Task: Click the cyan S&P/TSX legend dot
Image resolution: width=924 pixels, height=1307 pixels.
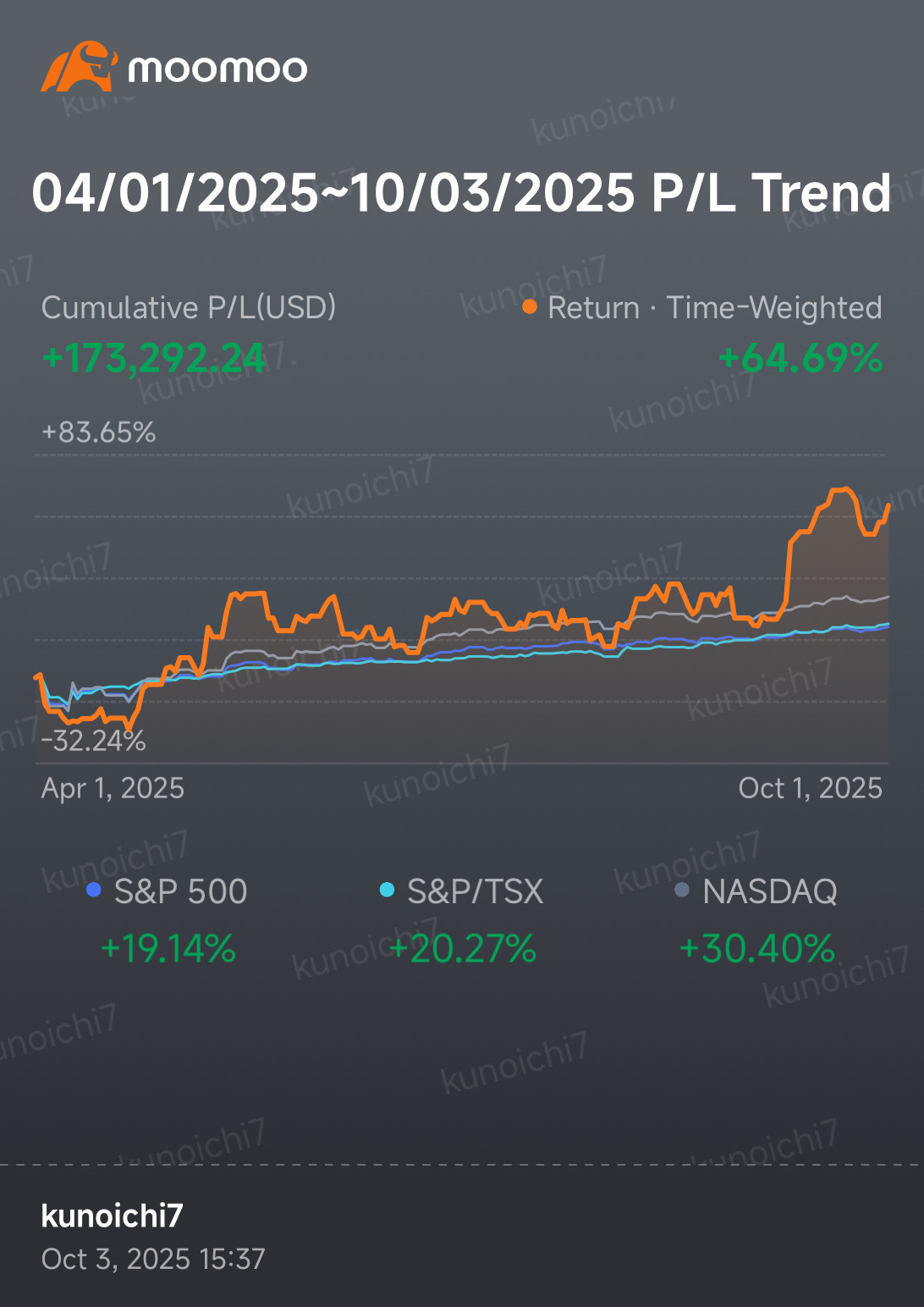Action: pos(387,890)
